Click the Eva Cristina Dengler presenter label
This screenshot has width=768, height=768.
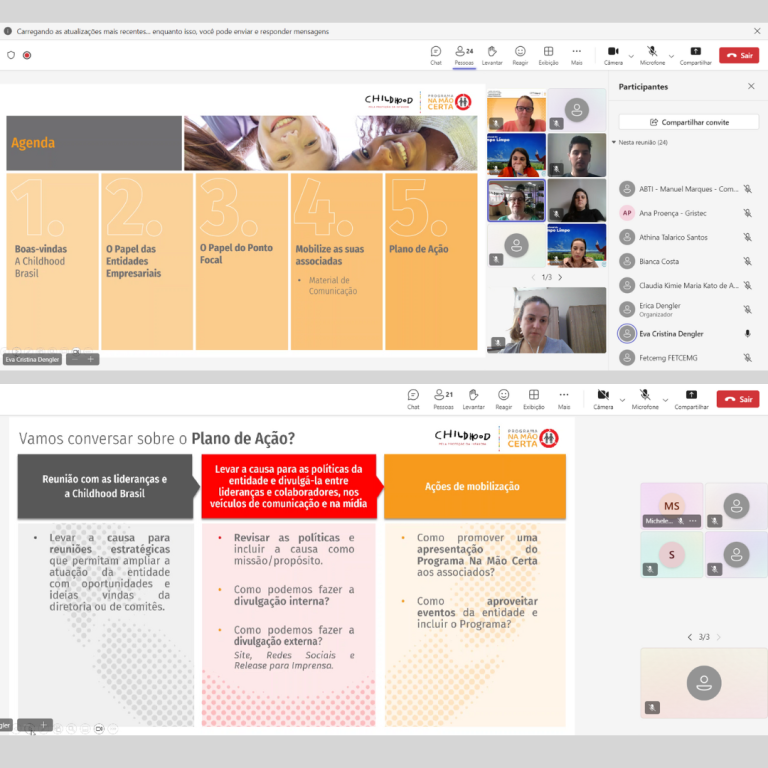point(32,360)
